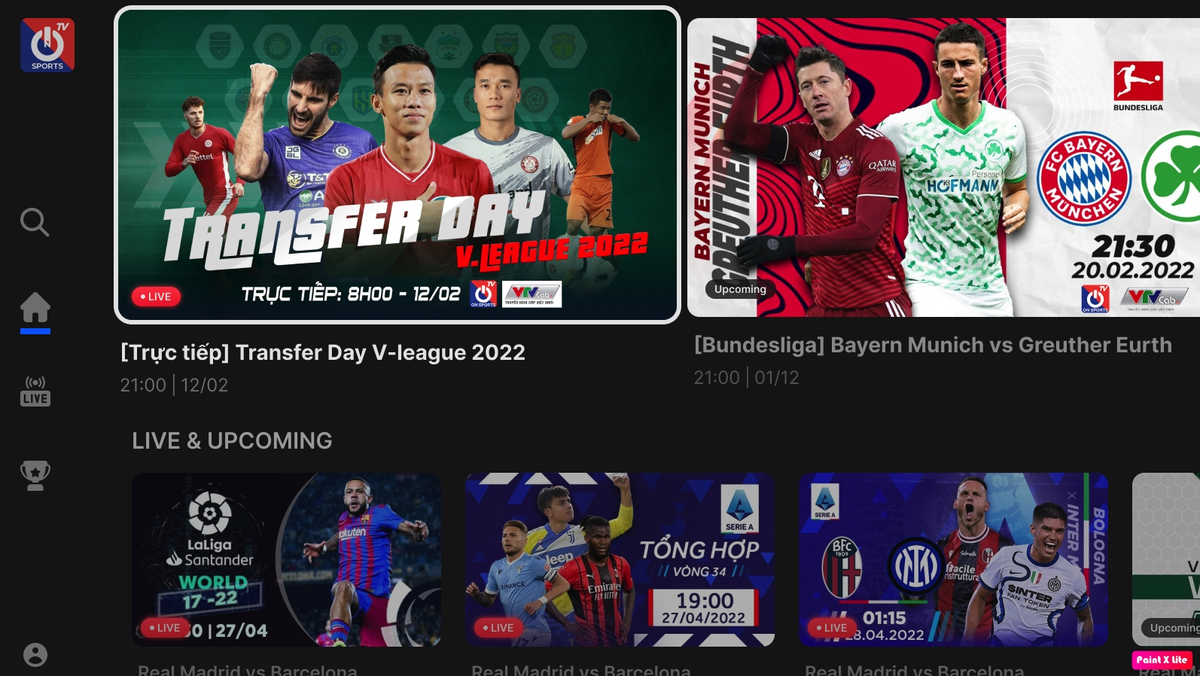Click Upcoming badge on Bayern Munich banner
Viewport: 1200px width, 676px height.
coord(740,289)
